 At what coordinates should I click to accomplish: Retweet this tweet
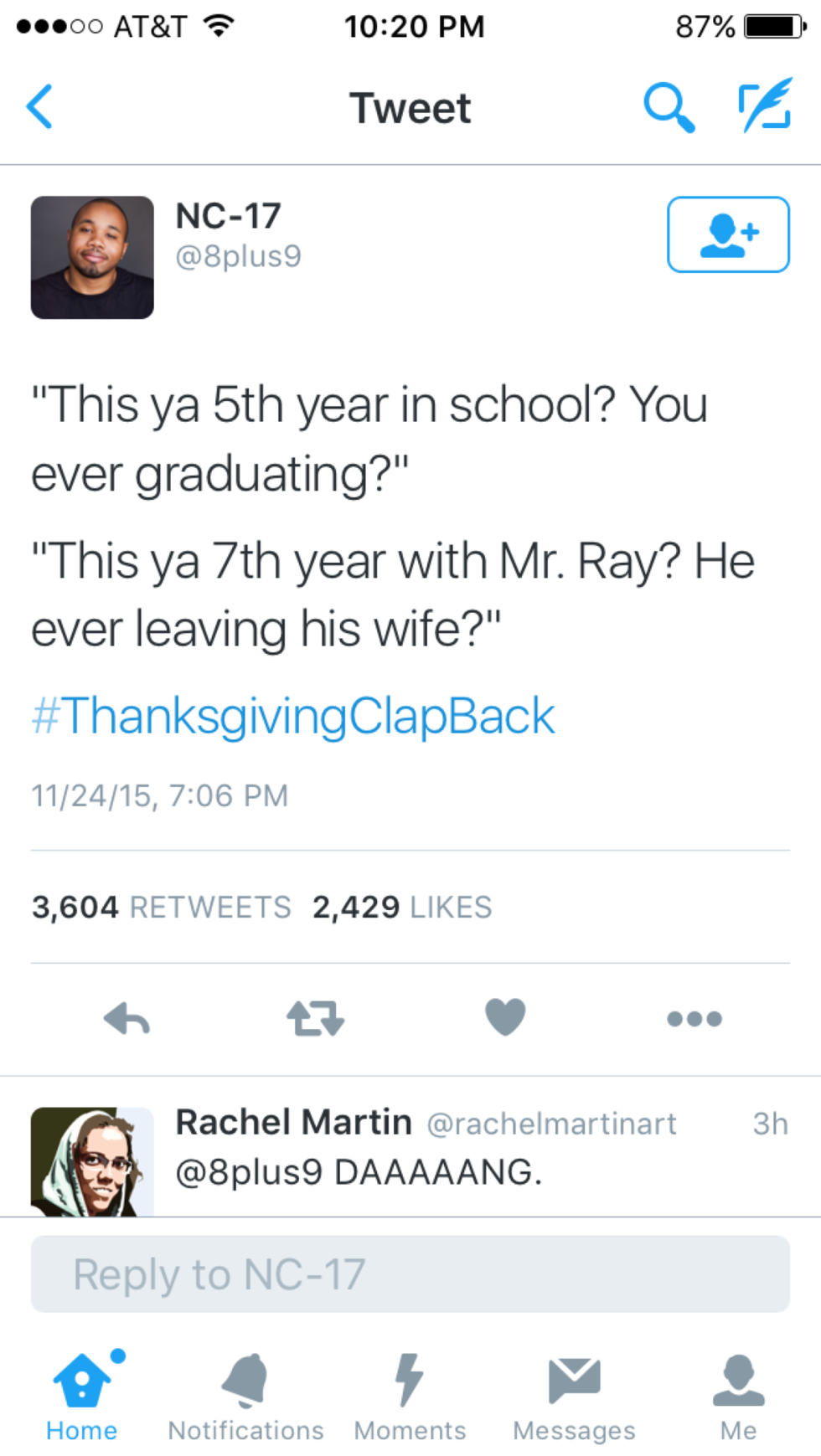315,1018
